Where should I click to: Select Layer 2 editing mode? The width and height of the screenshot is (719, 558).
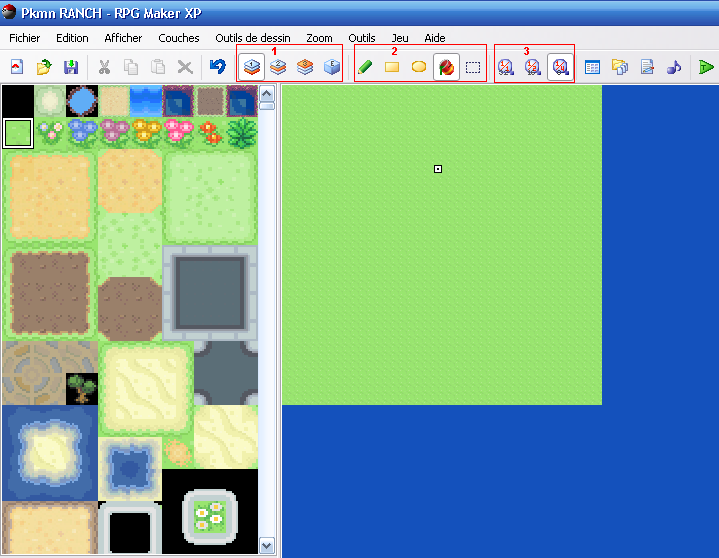coord(278,67)
